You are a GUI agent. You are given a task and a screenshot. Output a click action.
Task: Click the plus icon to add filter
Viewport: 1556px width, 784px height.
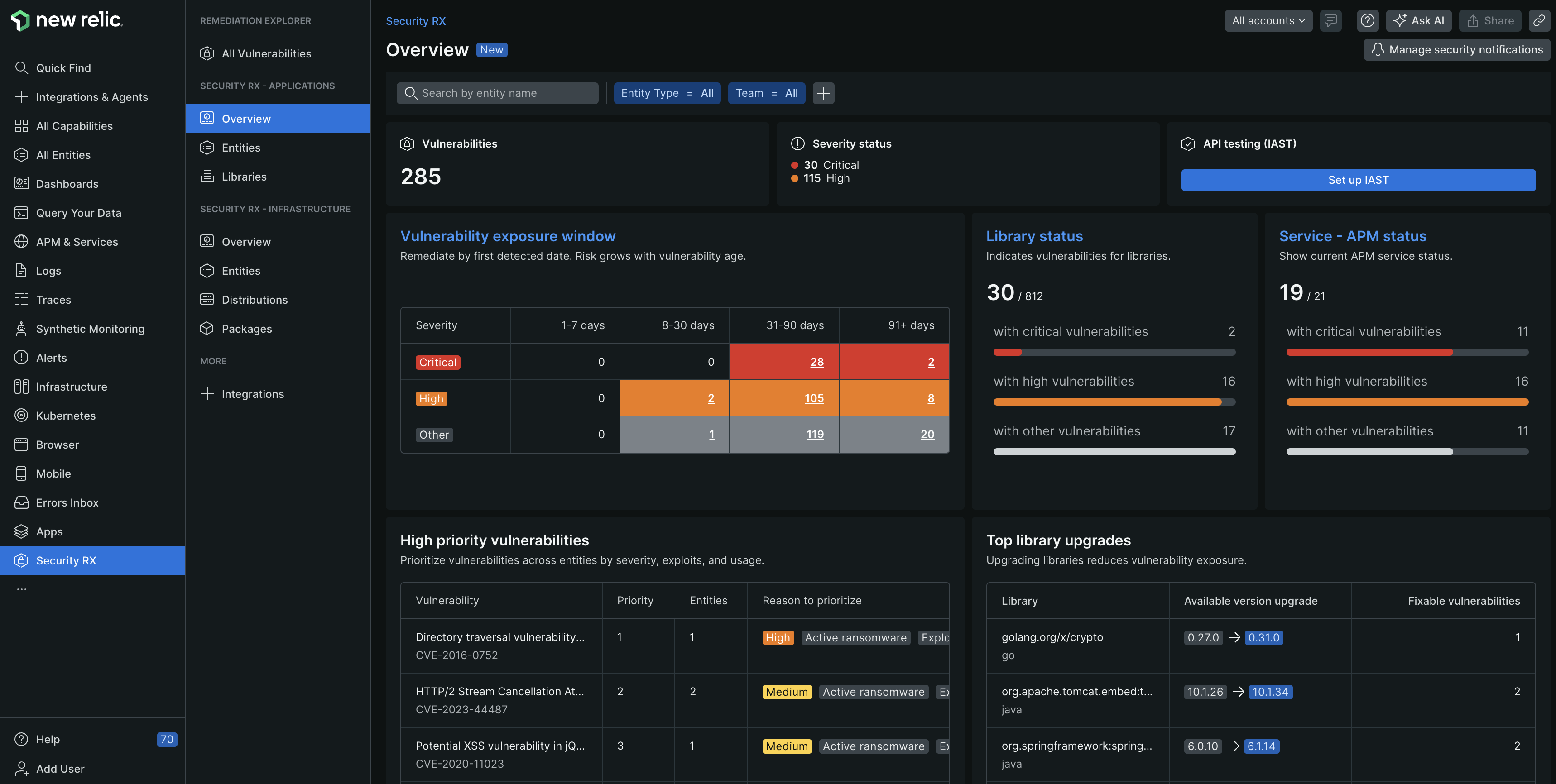(823, 93)
